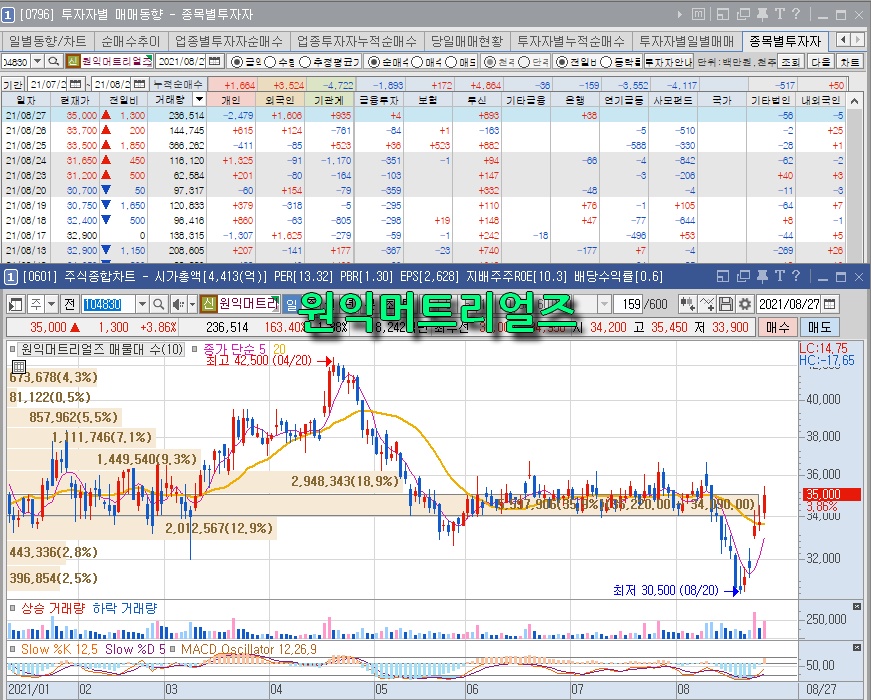Save chart layout with floppy disk icon
Screen dimensions: 871x700
coord(725,304)
